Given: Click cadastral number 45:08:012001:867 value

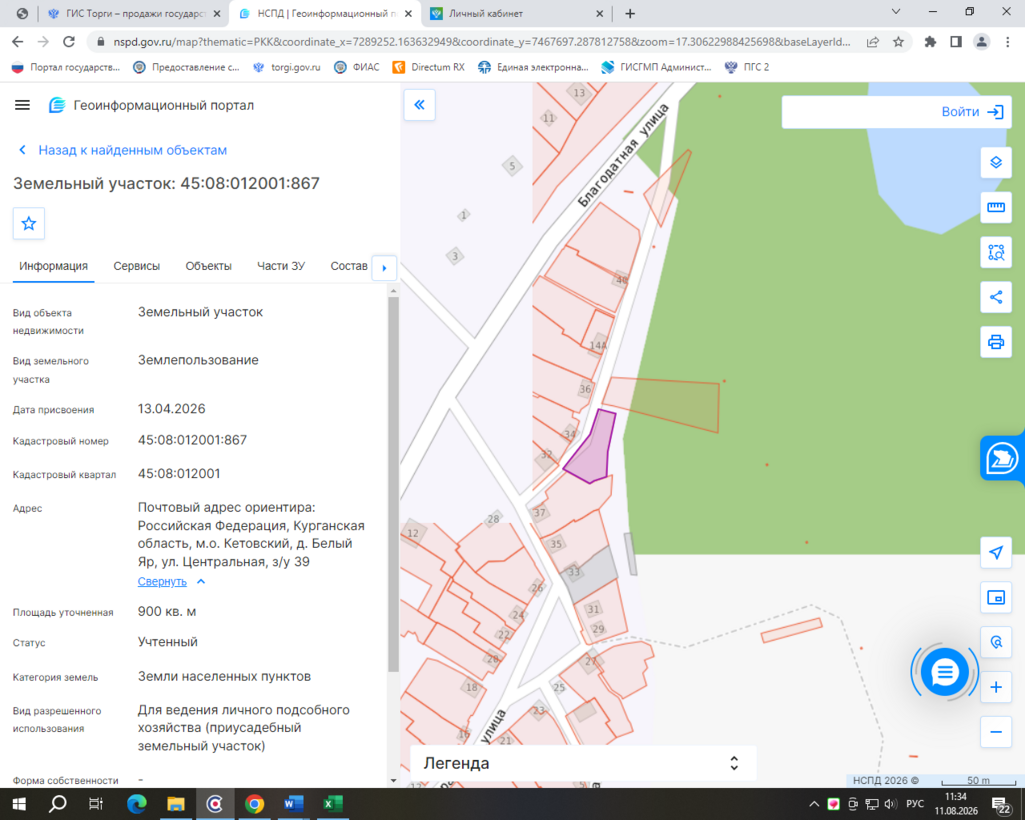Looking at the screenshot, I should click(192, 440).
